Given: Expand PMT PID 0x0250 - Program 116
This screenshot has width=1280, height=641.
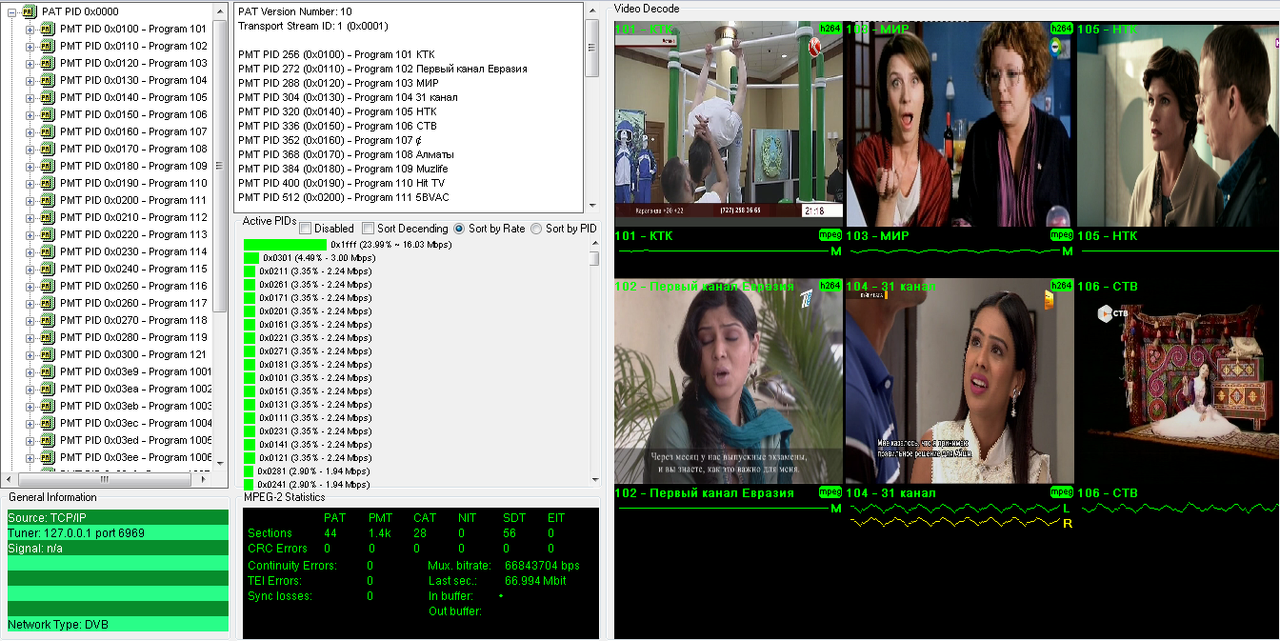Looking at the screenshot, I should tap(30, 285).
